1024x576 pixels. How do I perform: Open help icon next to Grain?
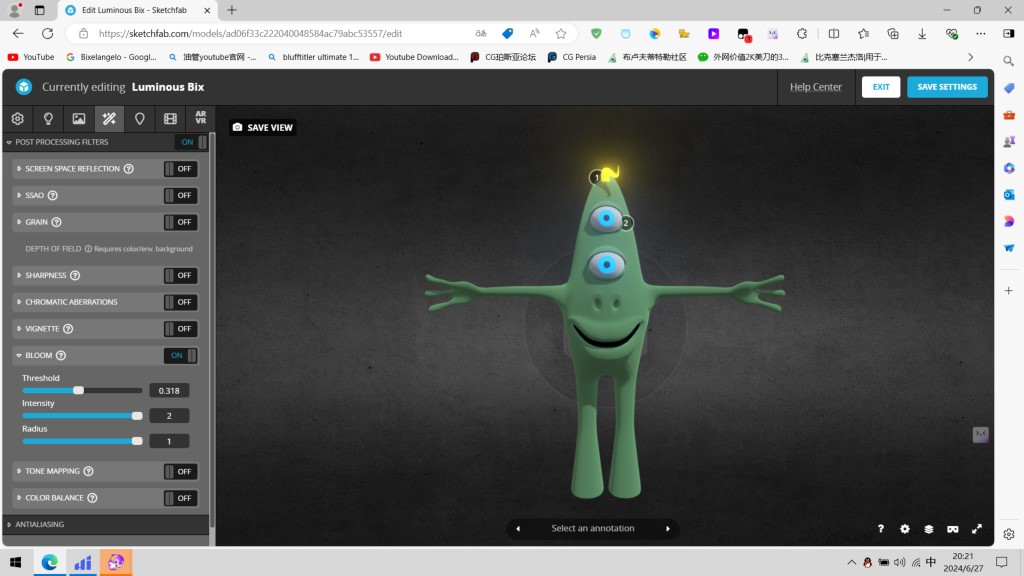click(x=57, y=222)
